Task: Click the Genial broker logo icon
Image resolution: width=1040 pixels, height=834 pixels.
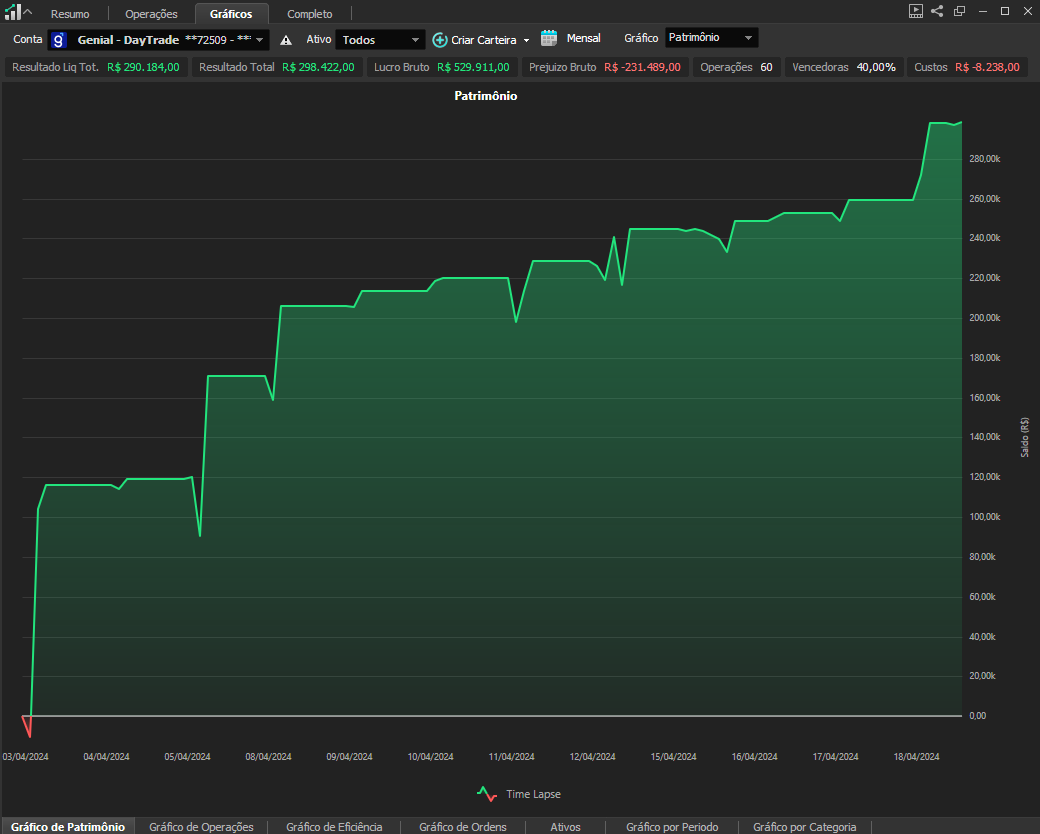Action: coord(59,40)
